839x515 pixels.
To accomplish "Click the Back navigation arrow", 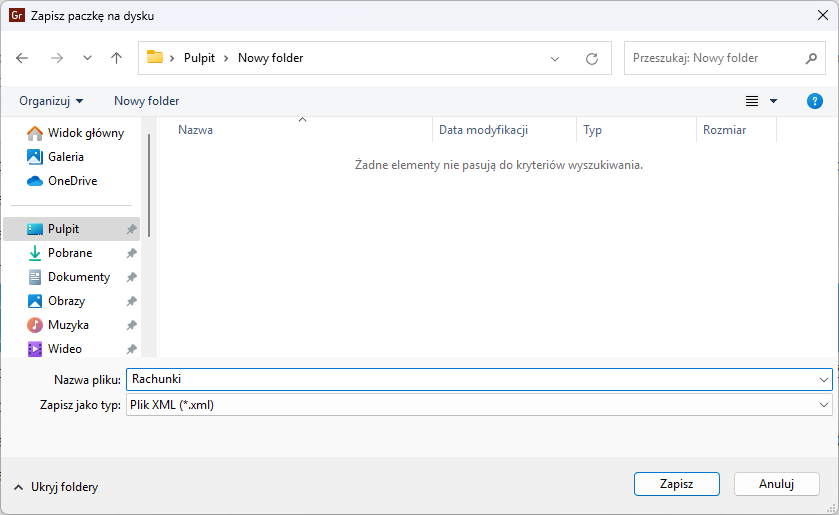I will coord(22,58).
